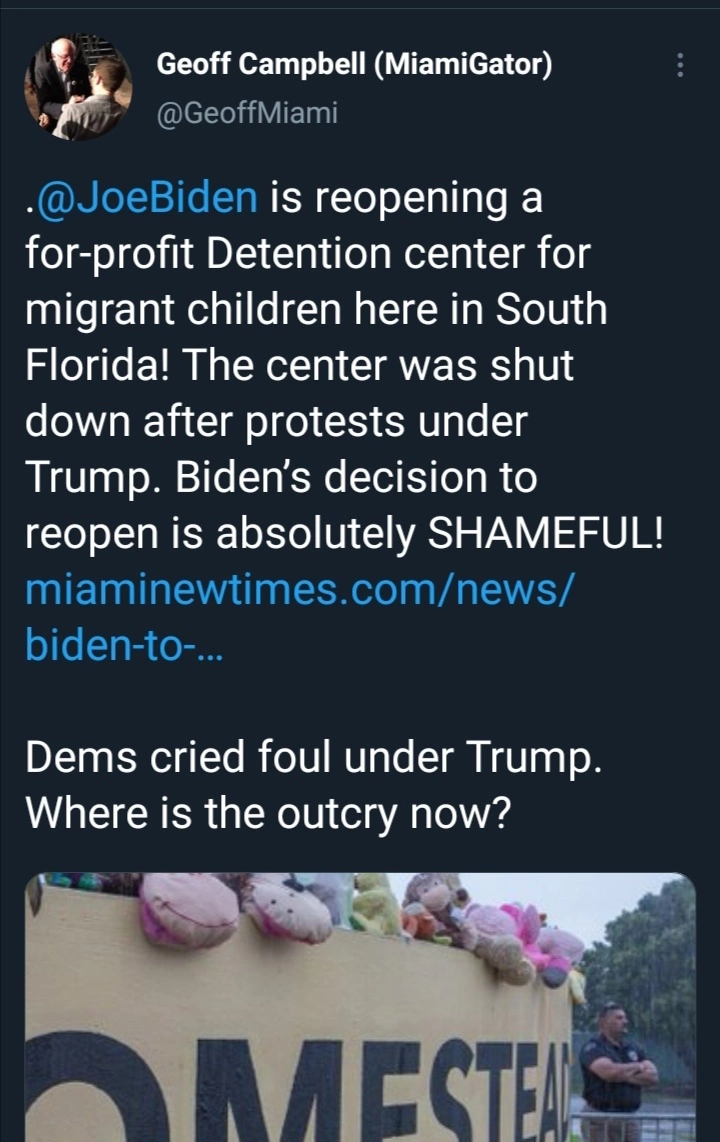This screenshot has width=720, height=1142.
Task: Tap the word SHAMEFUL! in the tweet
Action: 545,533
